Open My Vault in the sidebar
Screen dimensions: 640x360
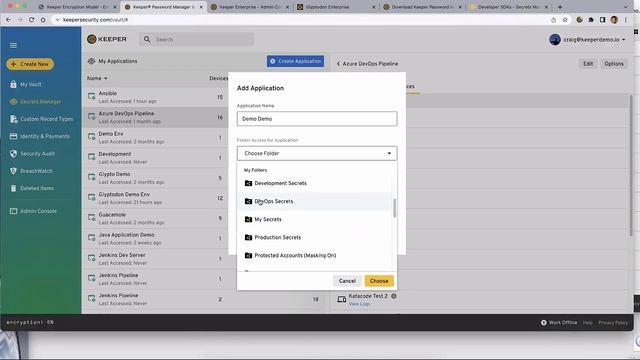[31, 84]
